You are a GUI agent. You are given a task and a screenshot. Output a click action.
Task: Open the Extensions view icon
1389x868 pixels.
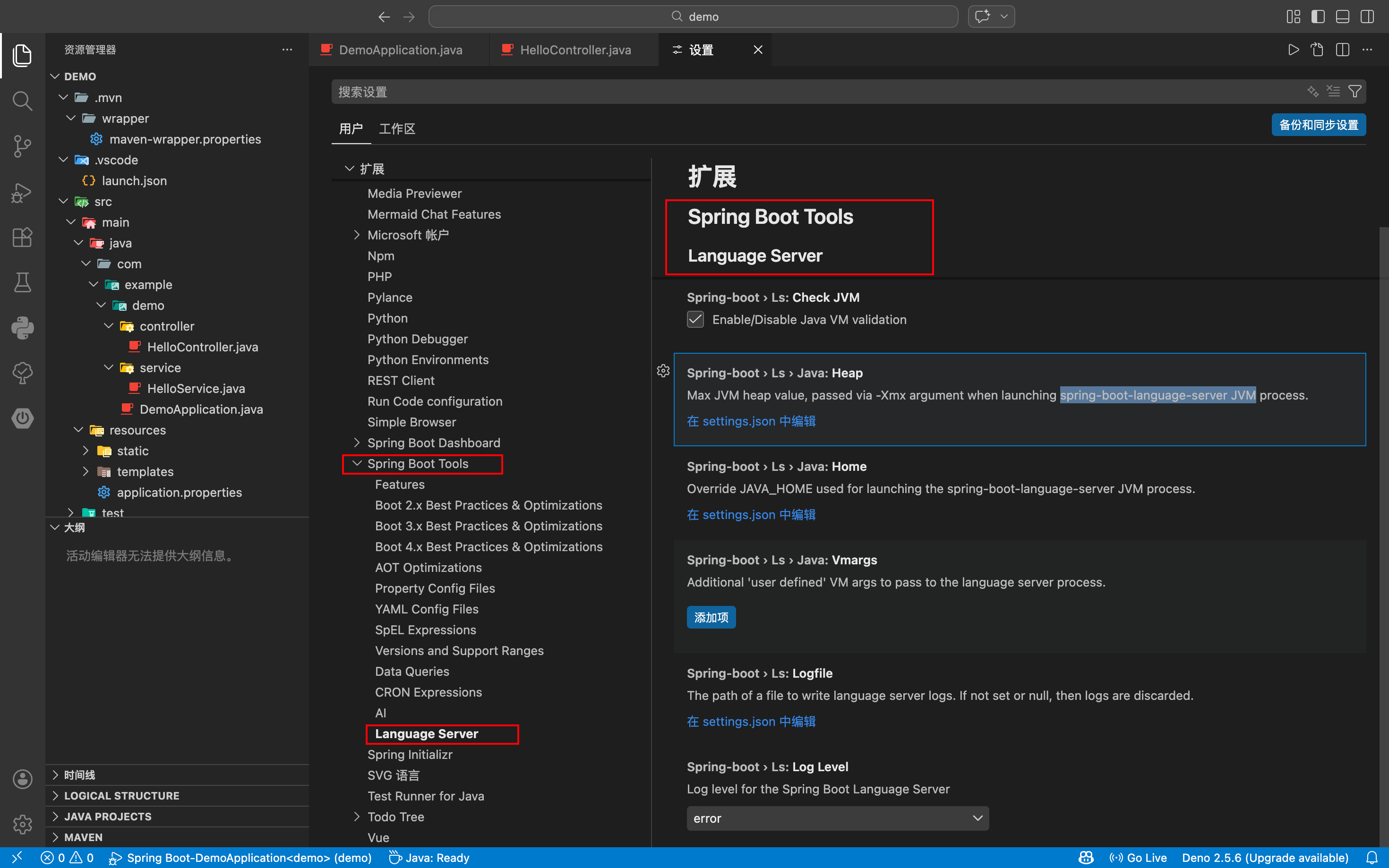click(22, 237)
